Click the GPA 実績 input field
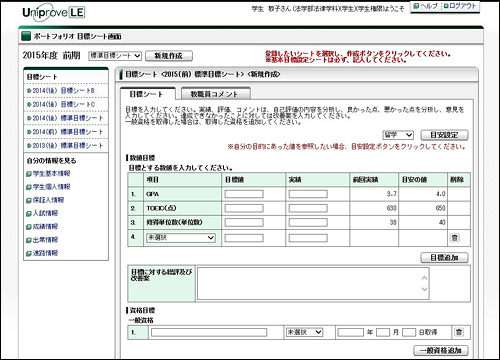This screenshot has width=500, height=360. click(x=308, y=194)
